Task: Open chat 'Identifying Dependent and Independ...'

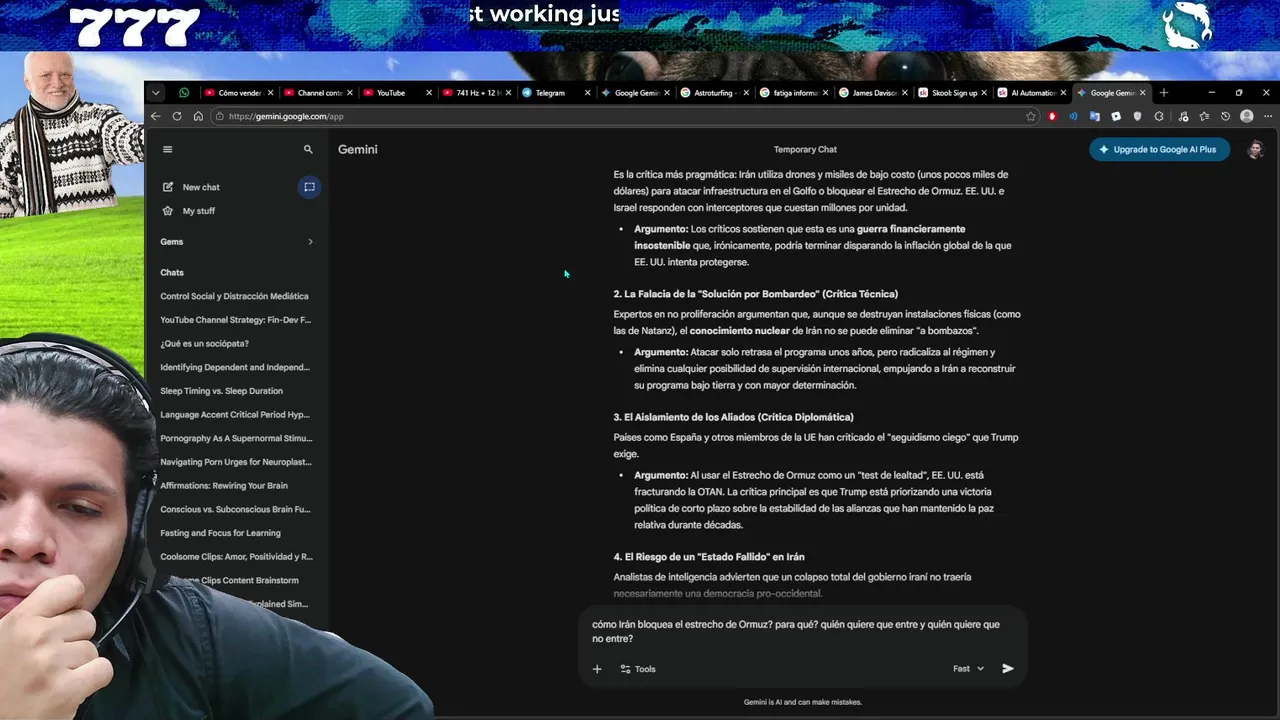Action: (235, 367)
